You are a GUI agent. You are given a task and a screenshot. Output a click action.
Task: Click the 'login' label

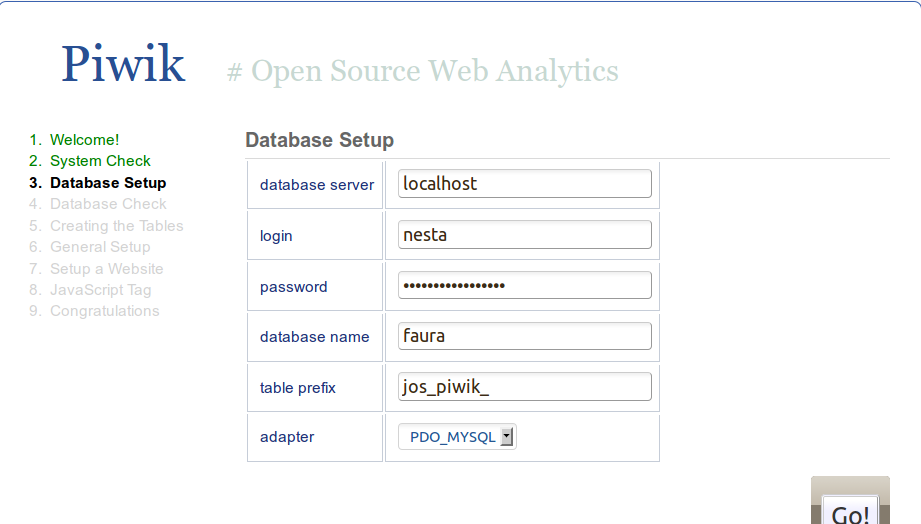tap(276, 236)
